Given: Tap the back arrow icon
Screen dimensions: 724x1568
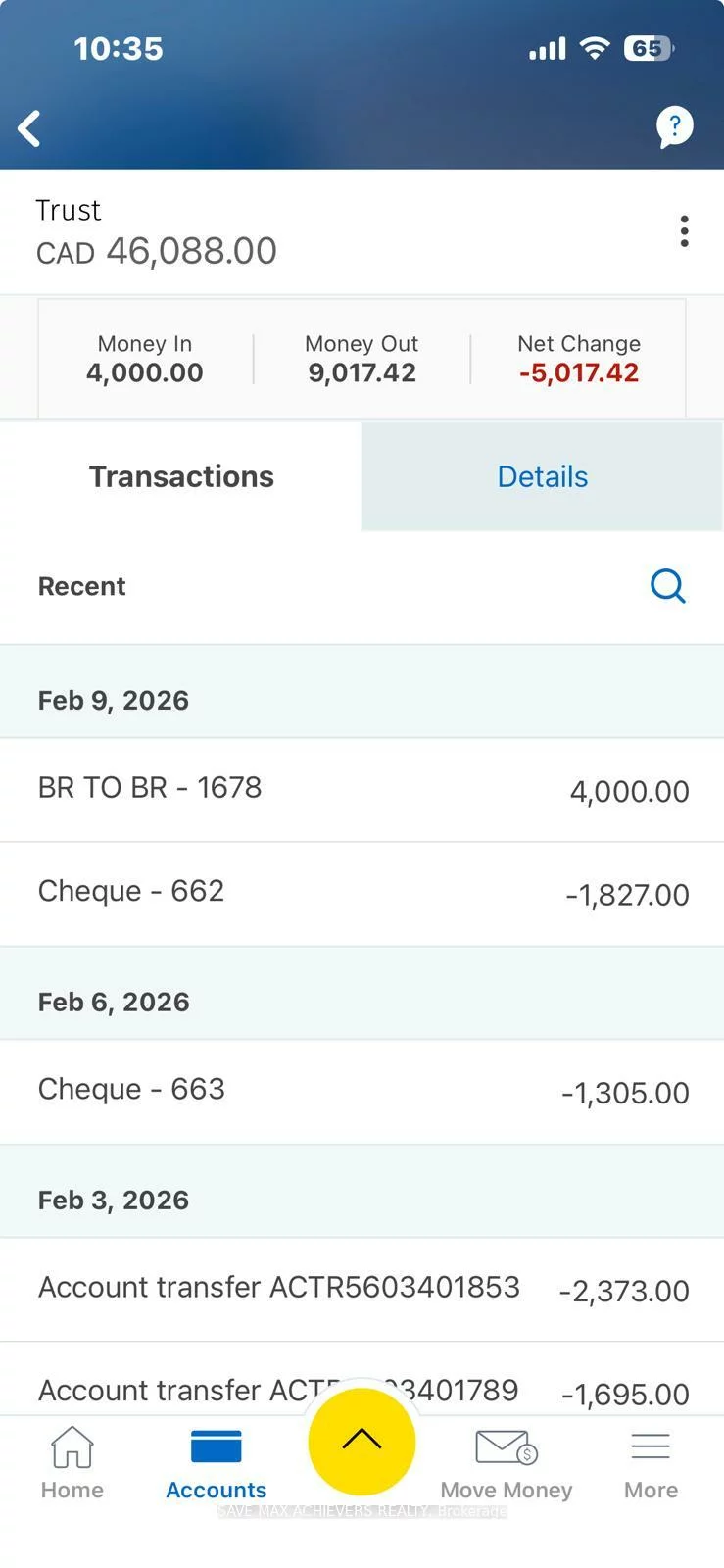Looking at the screenshot, I should pyautogui.click(x=30, y=128).
